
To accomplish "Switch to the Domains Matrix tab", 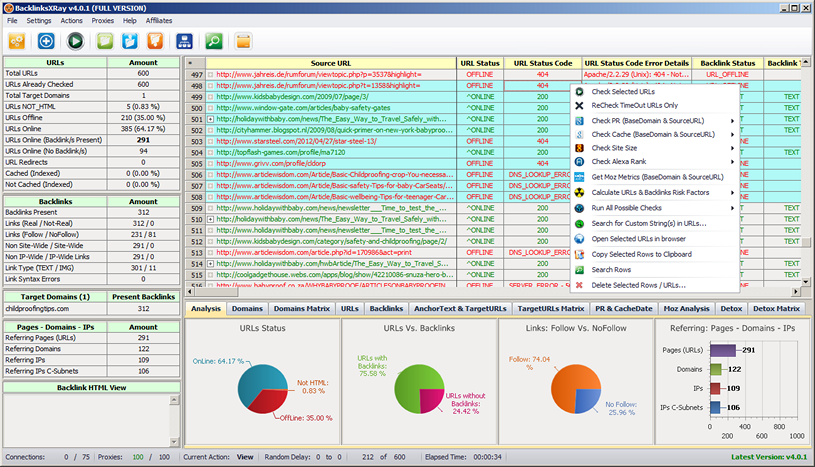I will coord(302,310).
